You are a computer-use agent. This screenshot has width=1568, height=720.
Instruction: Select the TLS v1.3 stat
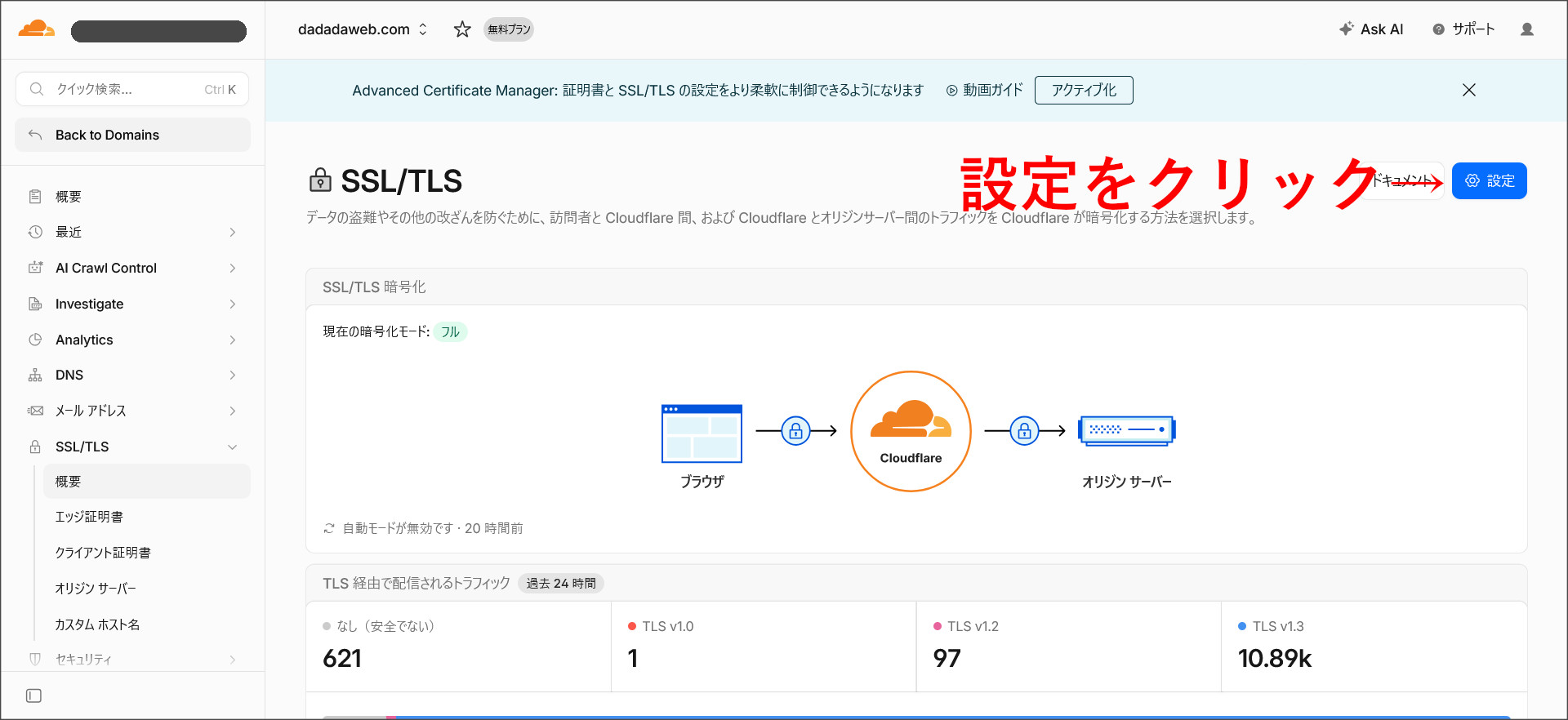coord(1374,647)
